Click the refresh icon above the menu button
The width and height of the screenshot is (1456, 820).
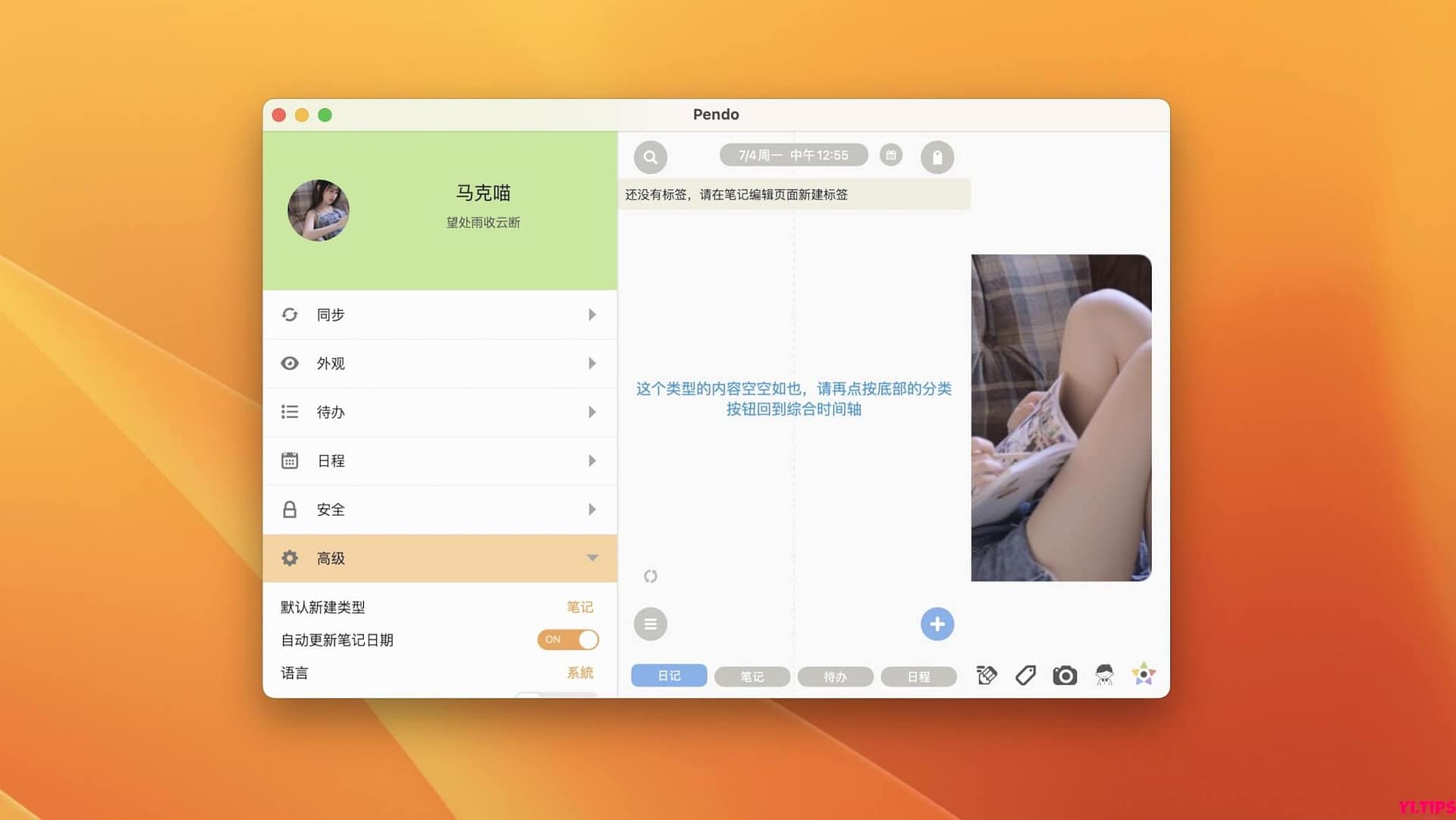pos(651,577)
